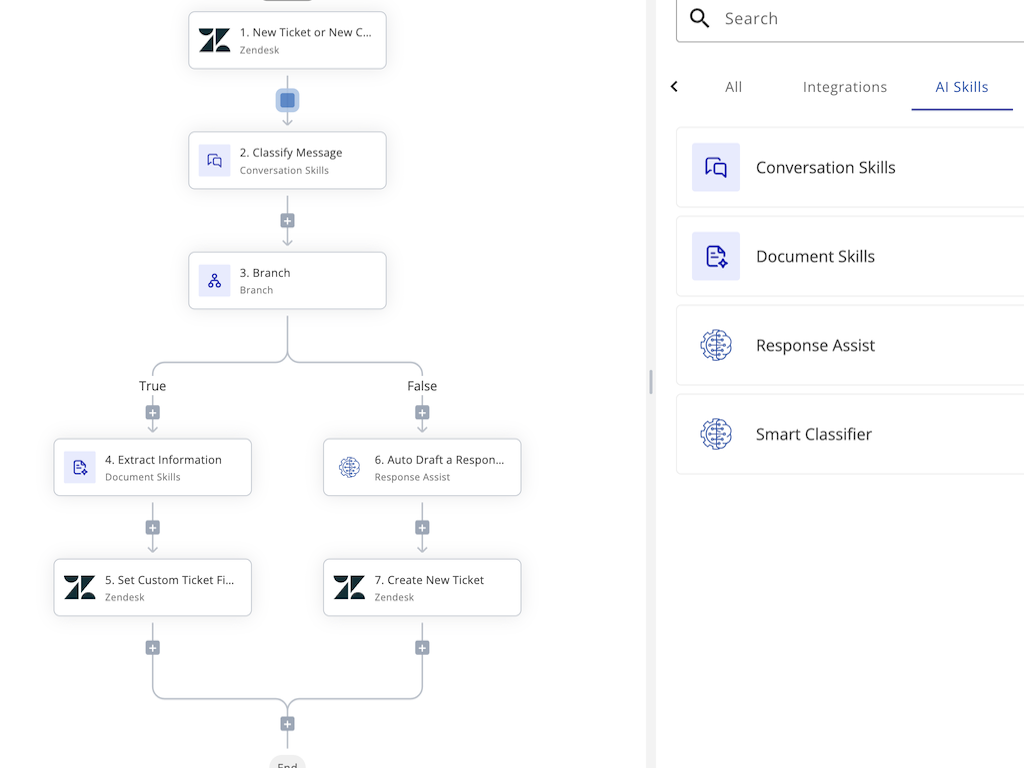Add a step under the True branch
This screenshot has height=768, width=1024.
tap(152, 411)
